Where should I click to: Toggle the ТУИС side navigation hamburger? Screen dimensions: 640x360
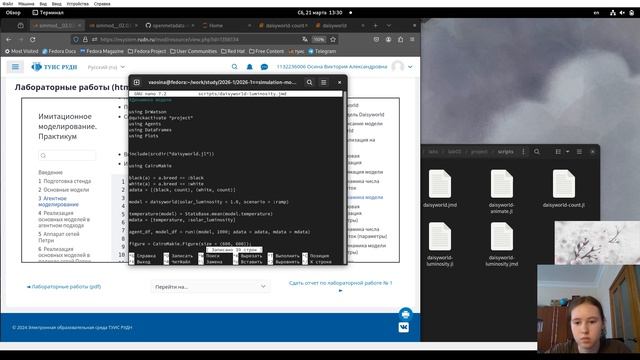15,67
